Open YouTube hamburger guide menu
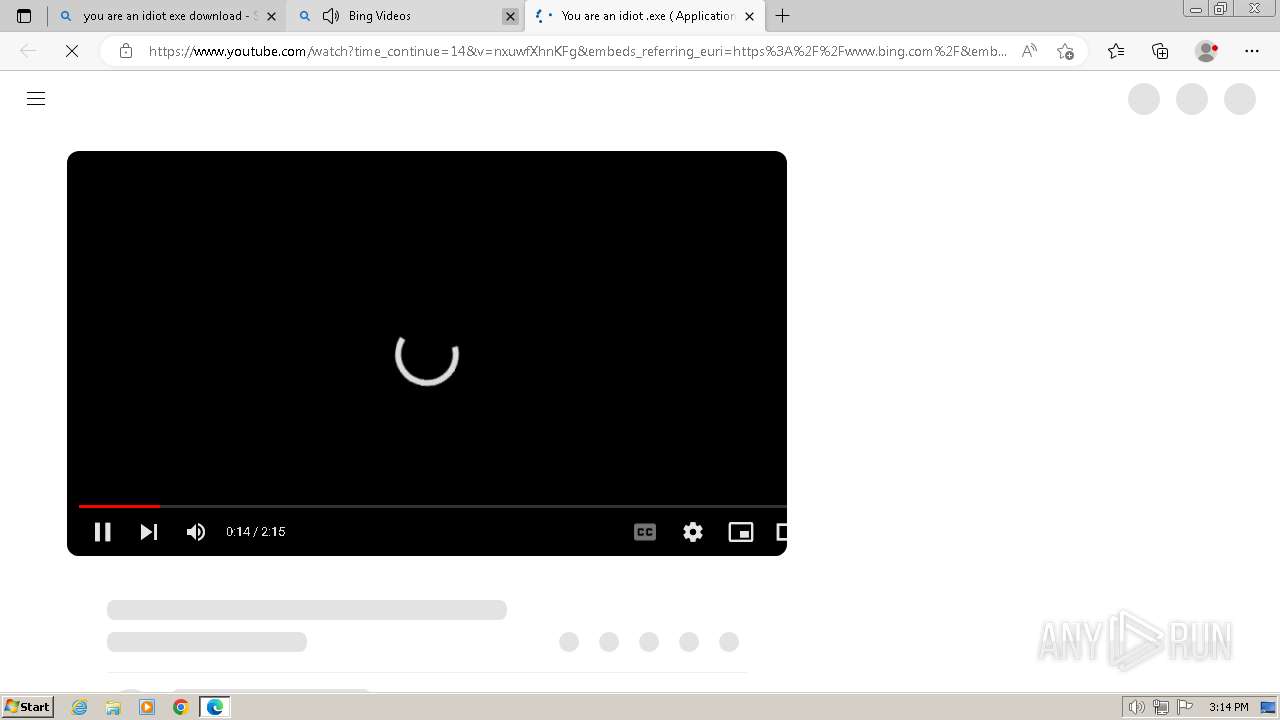This screenshot has width=1280, height=720. [x=36, y=98]
